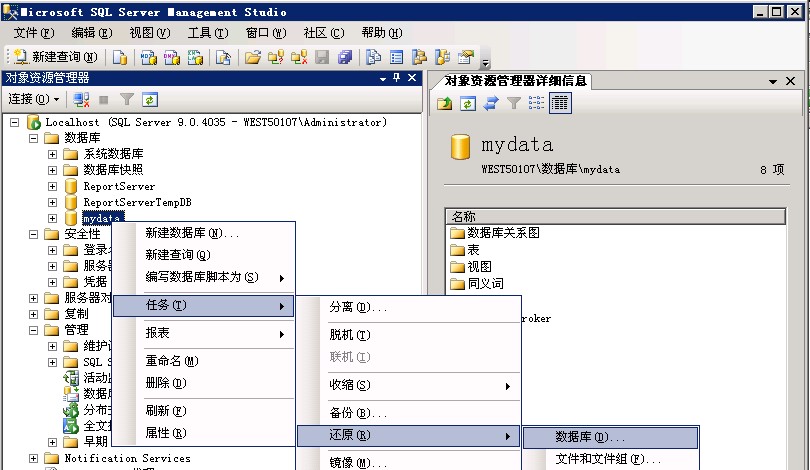Select the Details report view icon
Viewport: 810px width, 470px height.
pos(559,103)
